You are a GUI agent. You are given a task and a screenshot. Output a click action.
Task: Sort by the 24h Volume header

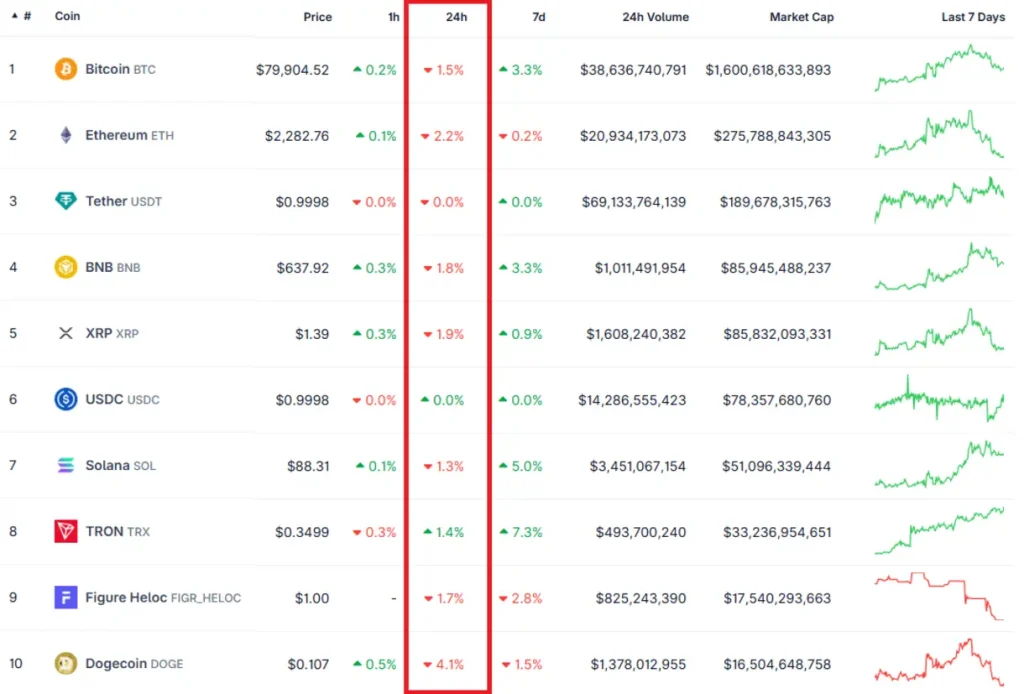pyautogui.click(x=655, y=17)
